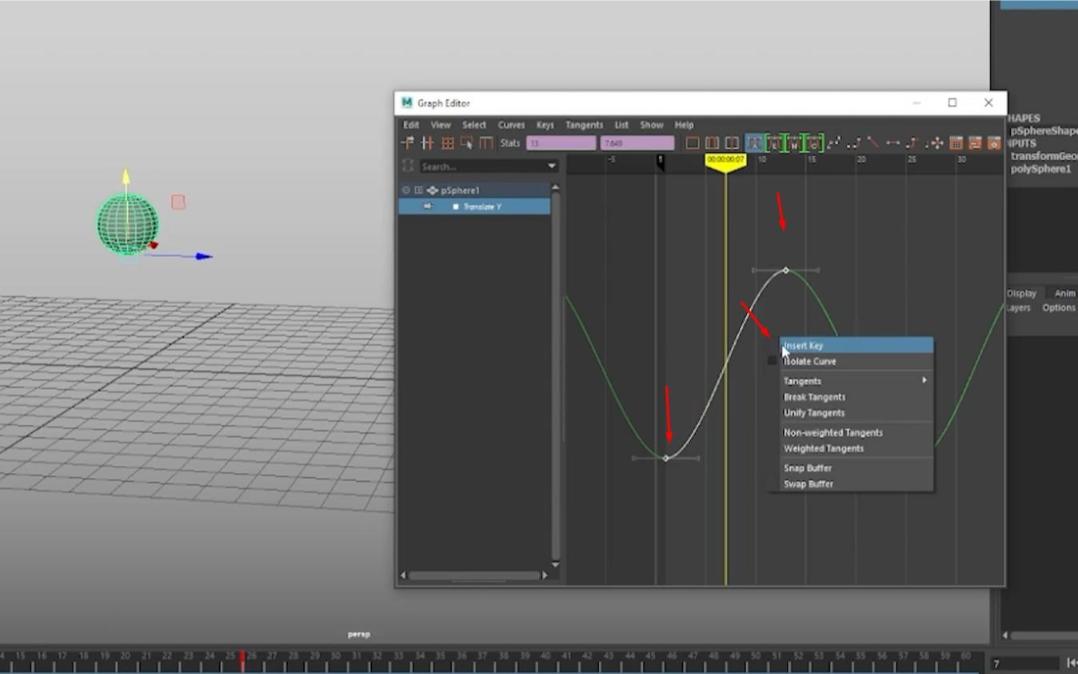Choose Swap Buffer from context menu
Screen dimensions: 1078x674
(857, 483)
